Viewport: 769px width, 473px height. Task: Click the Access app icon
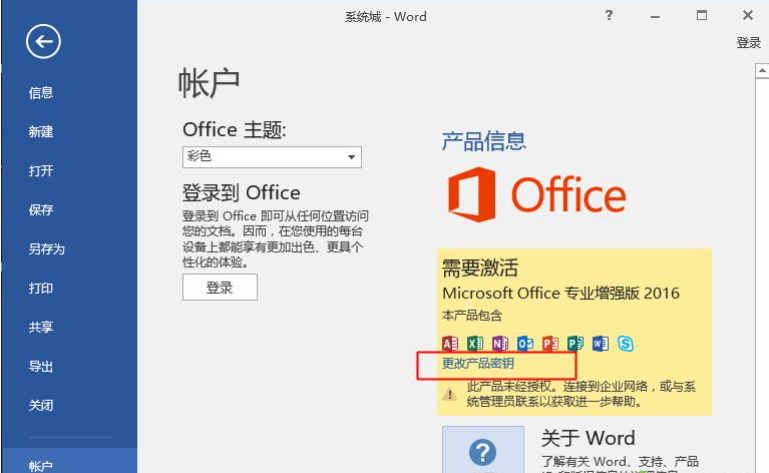click(x=450, y=344)
